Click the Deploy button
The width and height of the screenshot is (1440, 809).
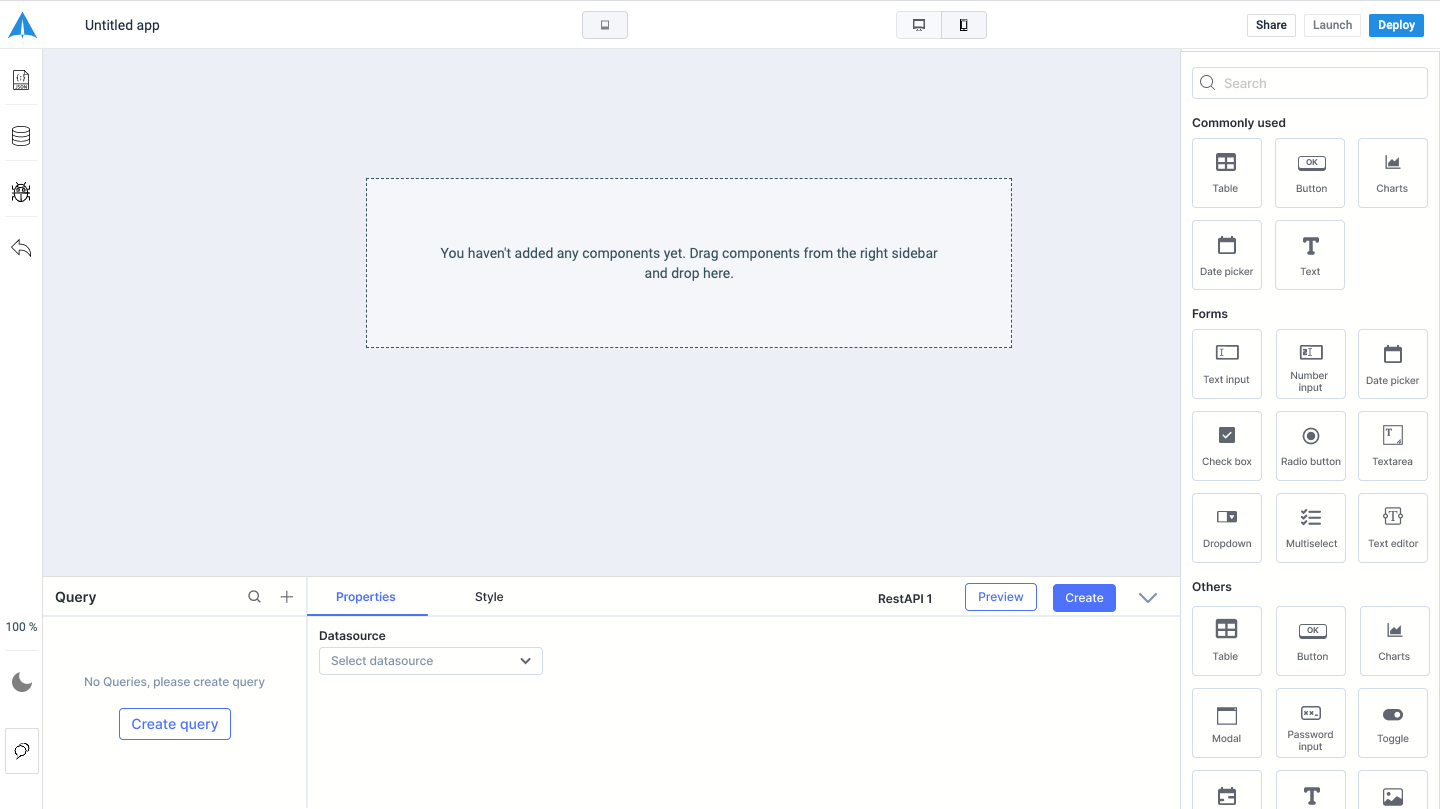pyautogui.click(x=1396, y=24)
